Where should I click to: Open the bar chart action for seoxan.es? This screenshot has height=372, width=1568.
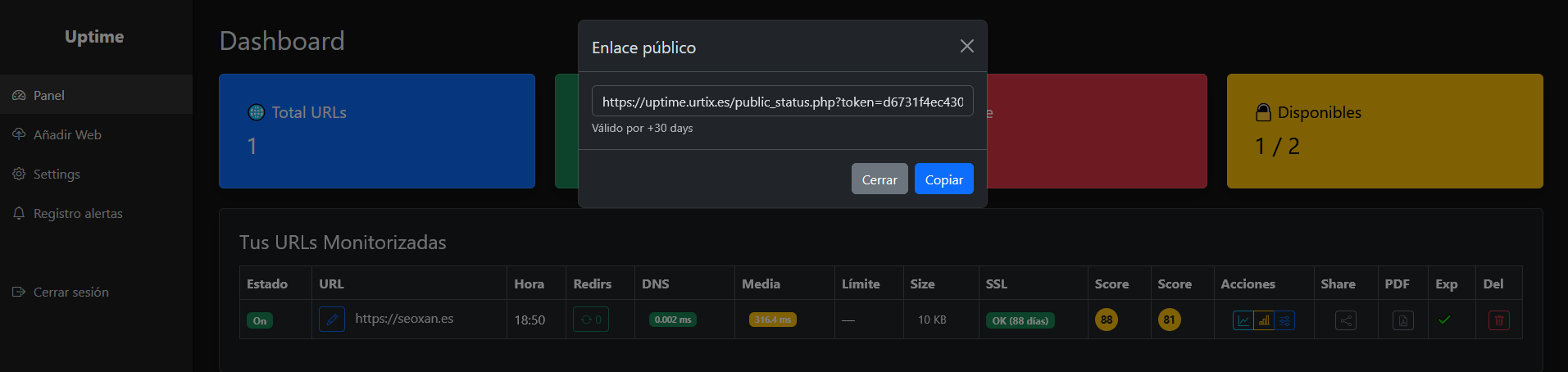point(1264,320)
